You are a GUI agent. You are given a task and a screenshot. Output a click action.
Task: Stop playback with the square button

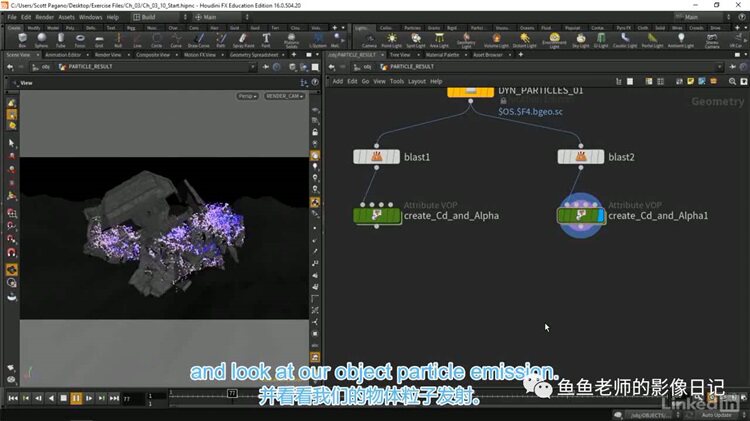click(63, 398)
